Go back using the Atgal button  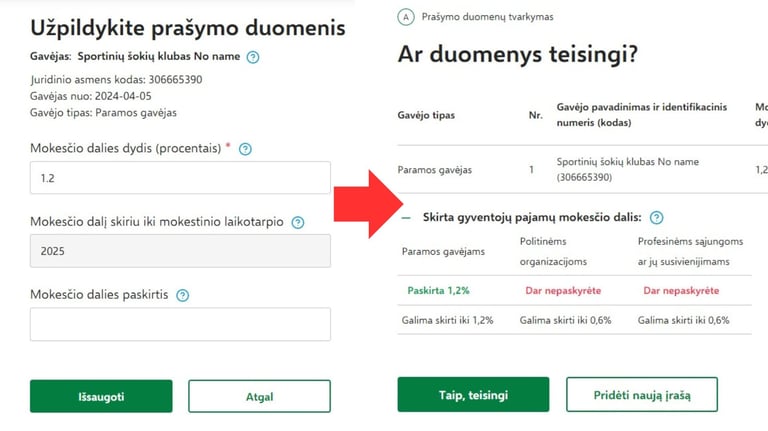point(259,396)
